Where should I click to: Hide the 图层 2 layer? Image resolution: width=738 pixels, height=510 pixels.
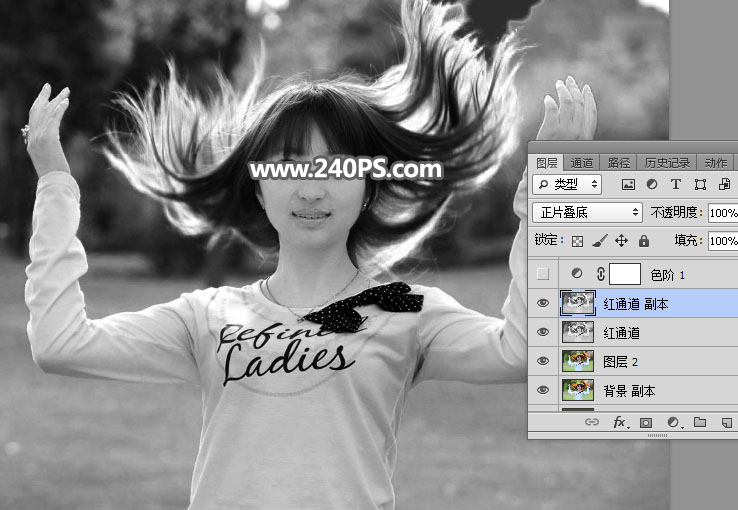[543, 361]
